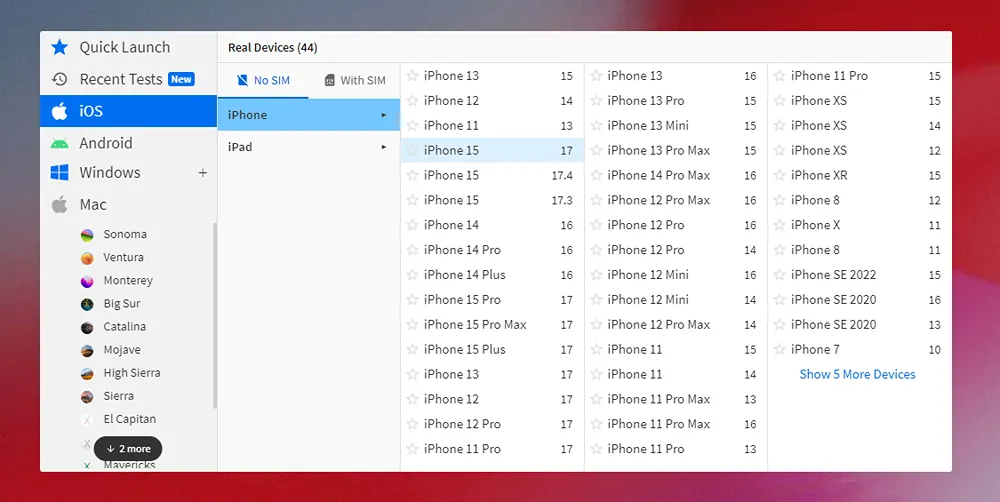Viewport: 1000px width, 502px height.
Task: Select the highlighted iPhone 15 version 17 row
Action: tap(492, 151)
